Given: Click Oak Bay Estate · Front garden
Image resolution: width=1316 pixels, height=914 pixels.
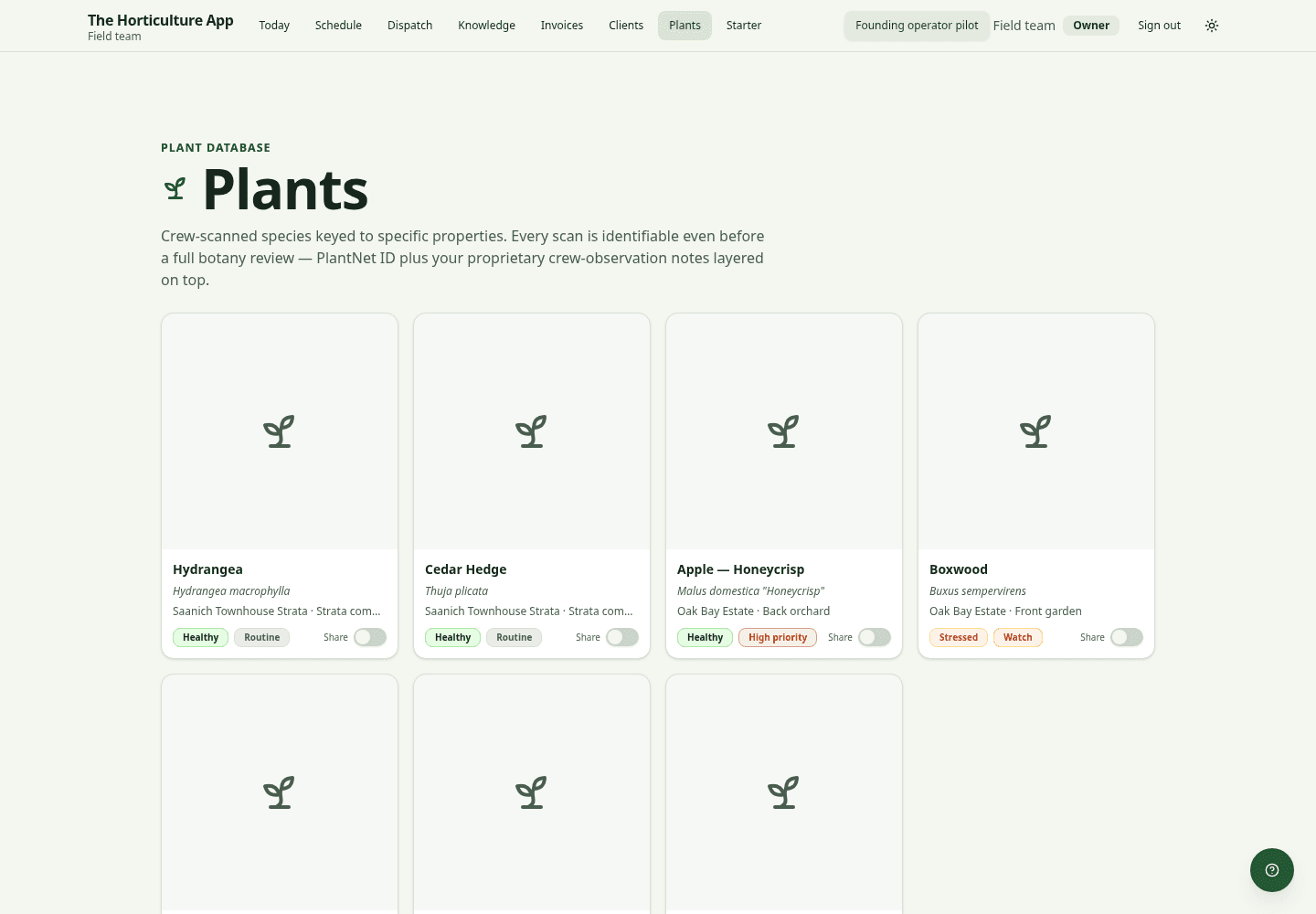Looking at the screenshot, I should coord(1005,611).
